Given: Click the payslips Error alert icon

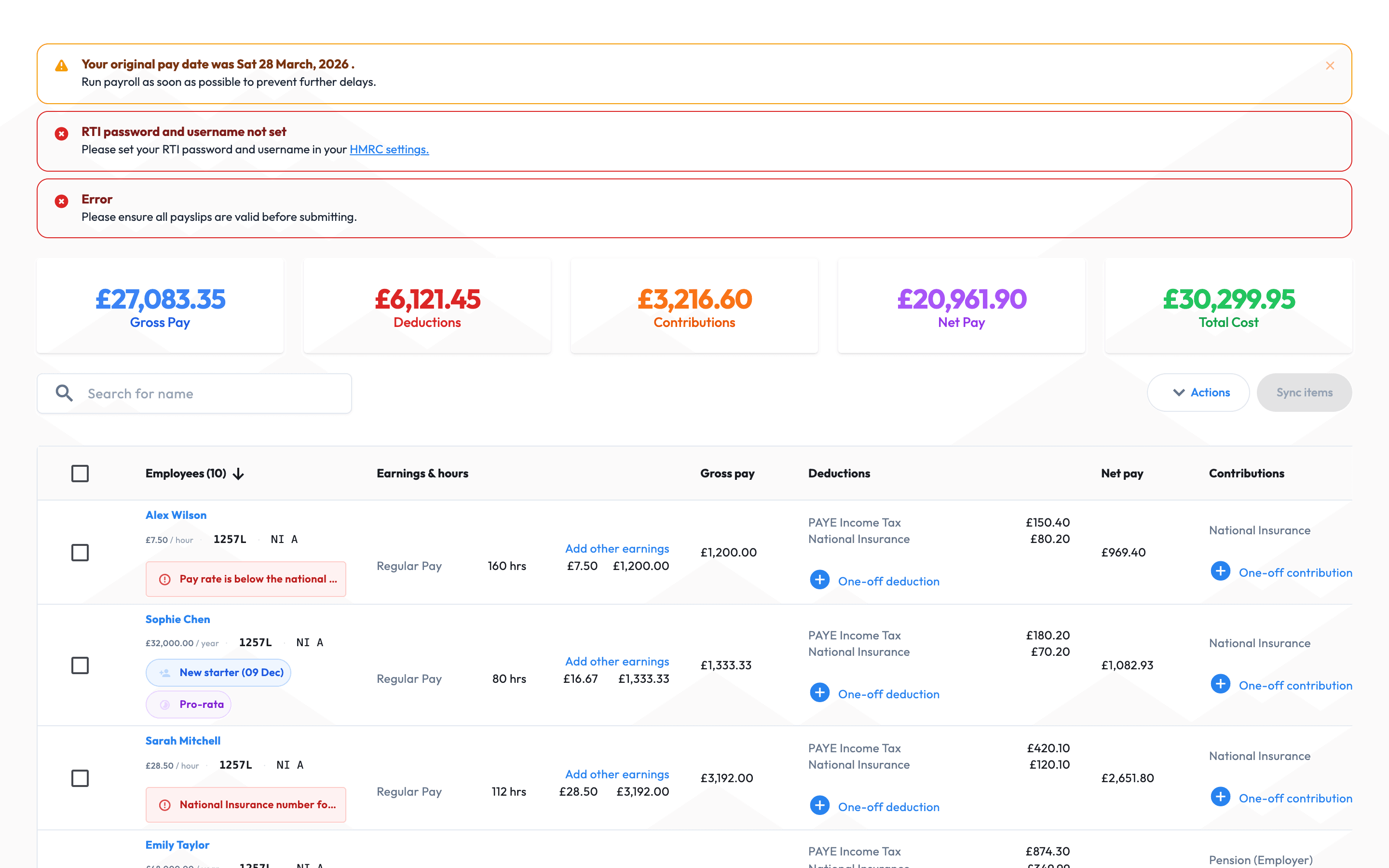Looking at the screenshot, I should [61, 201].
